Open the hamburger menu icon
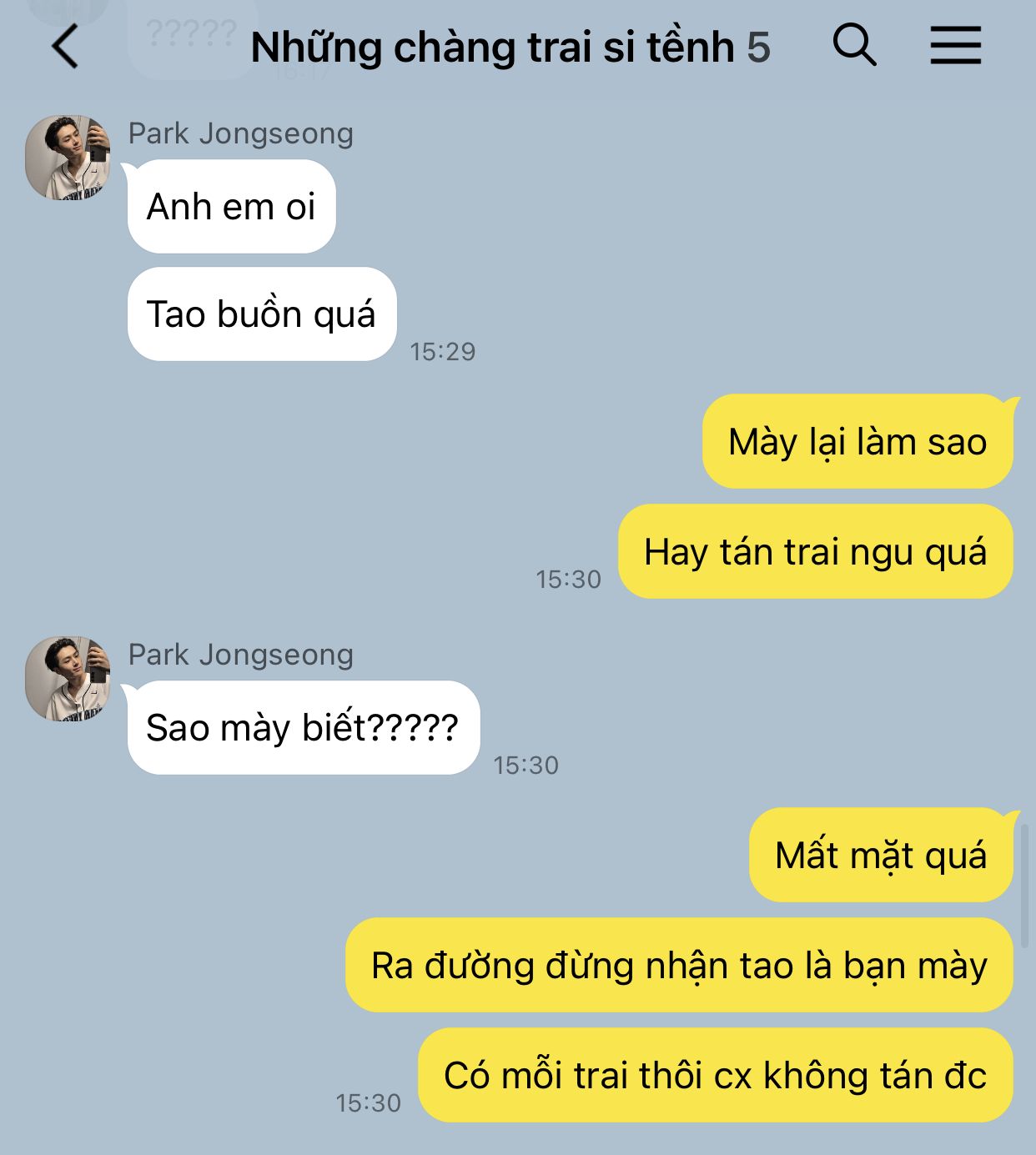Image resolution: width=1036 pixels, height=1155 pixels. pos(956,45)
